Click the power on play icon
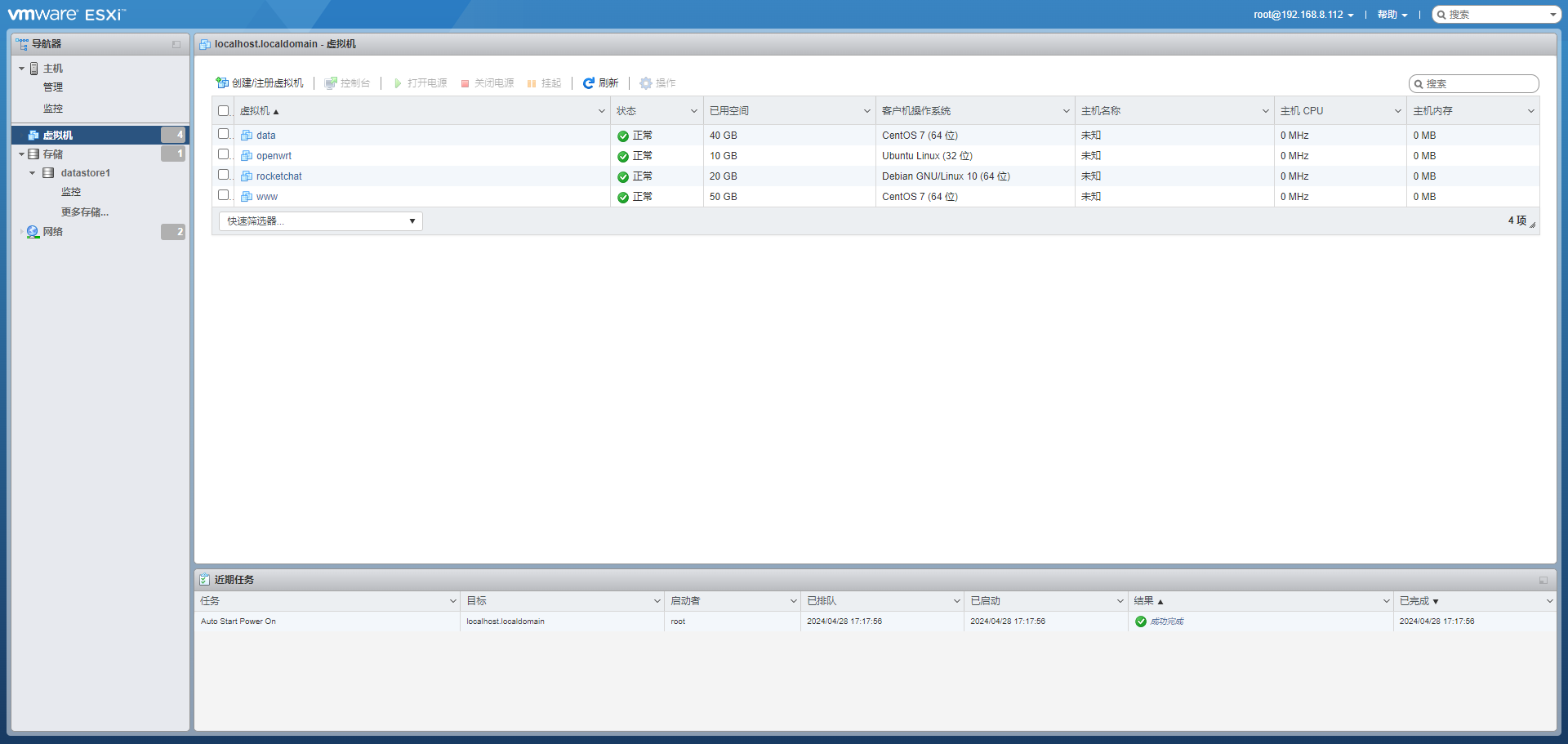Image resolution: width=1568 pixels, height=744 pixels. [x=398, y=83]
